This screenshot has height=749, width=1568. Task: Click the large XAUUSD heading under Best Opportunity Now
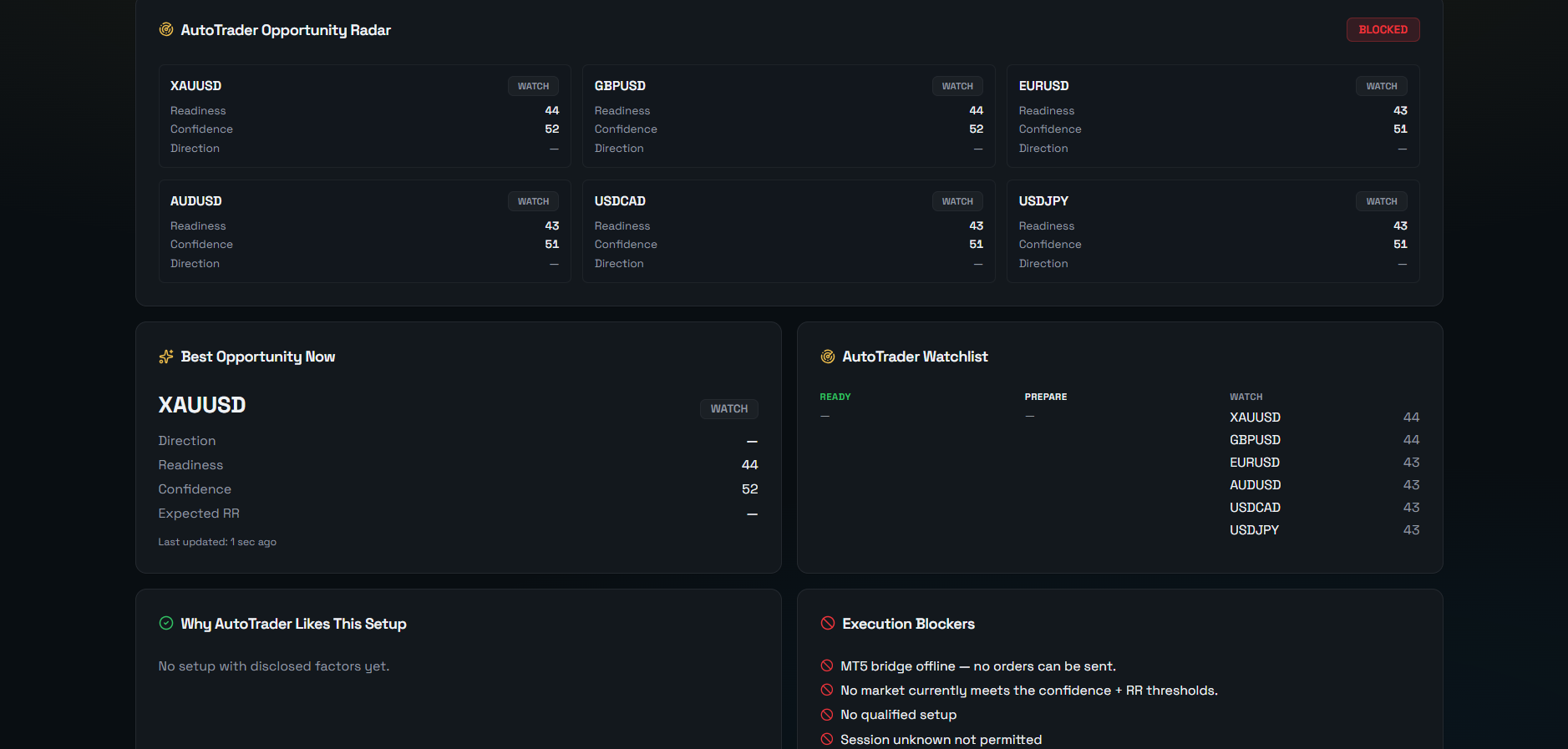(x=202, y=405)
